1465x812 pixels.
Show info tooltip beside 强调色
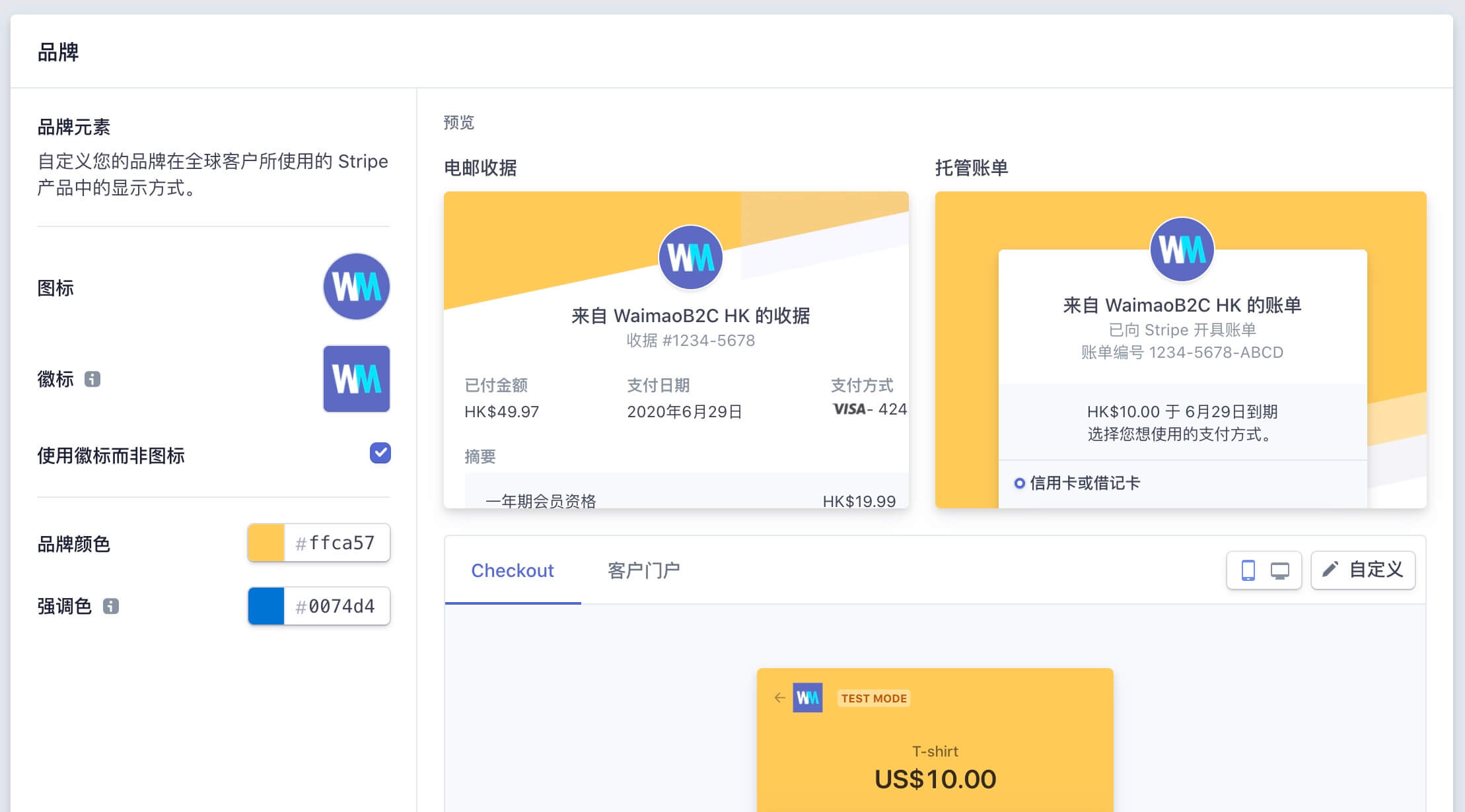click(111, 606)
